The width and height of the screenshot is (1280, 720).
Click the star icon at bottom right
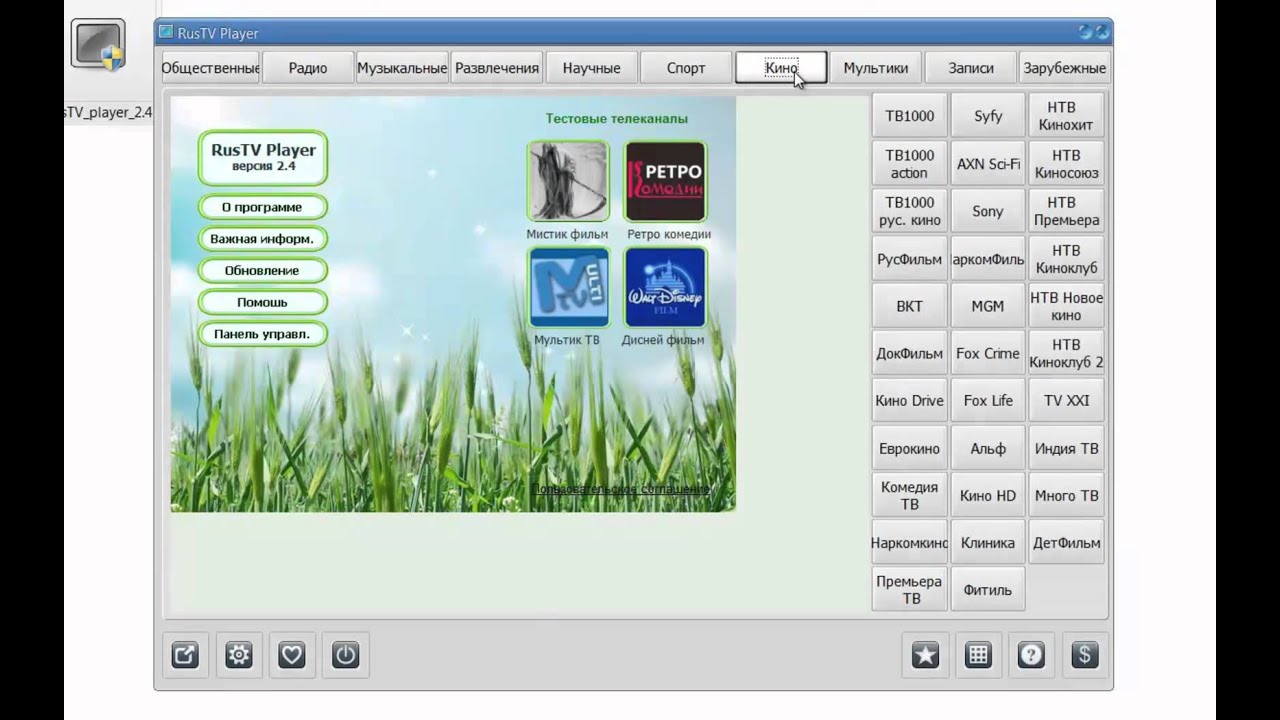pos(925,655)
